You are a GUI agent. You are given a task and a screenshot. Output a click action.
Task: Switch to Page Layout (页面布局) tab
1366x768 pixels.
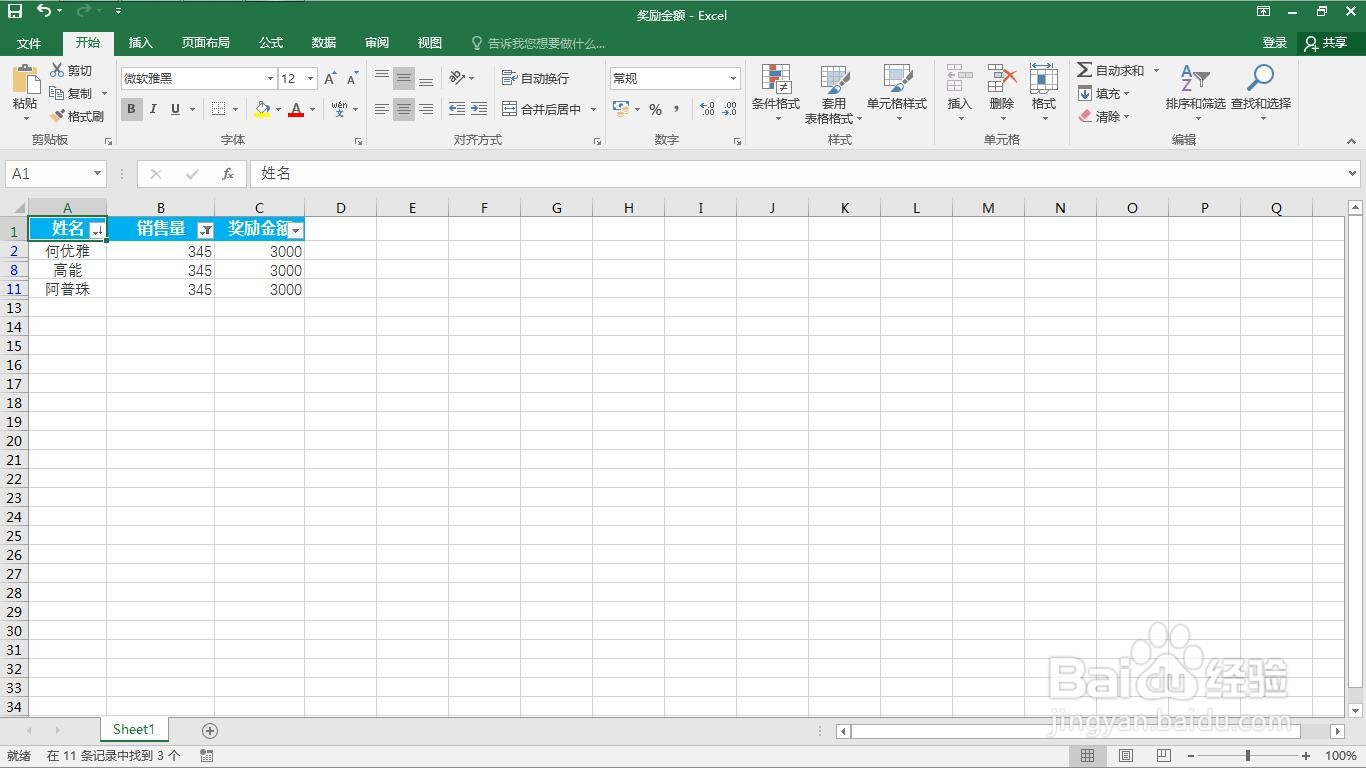206,43
